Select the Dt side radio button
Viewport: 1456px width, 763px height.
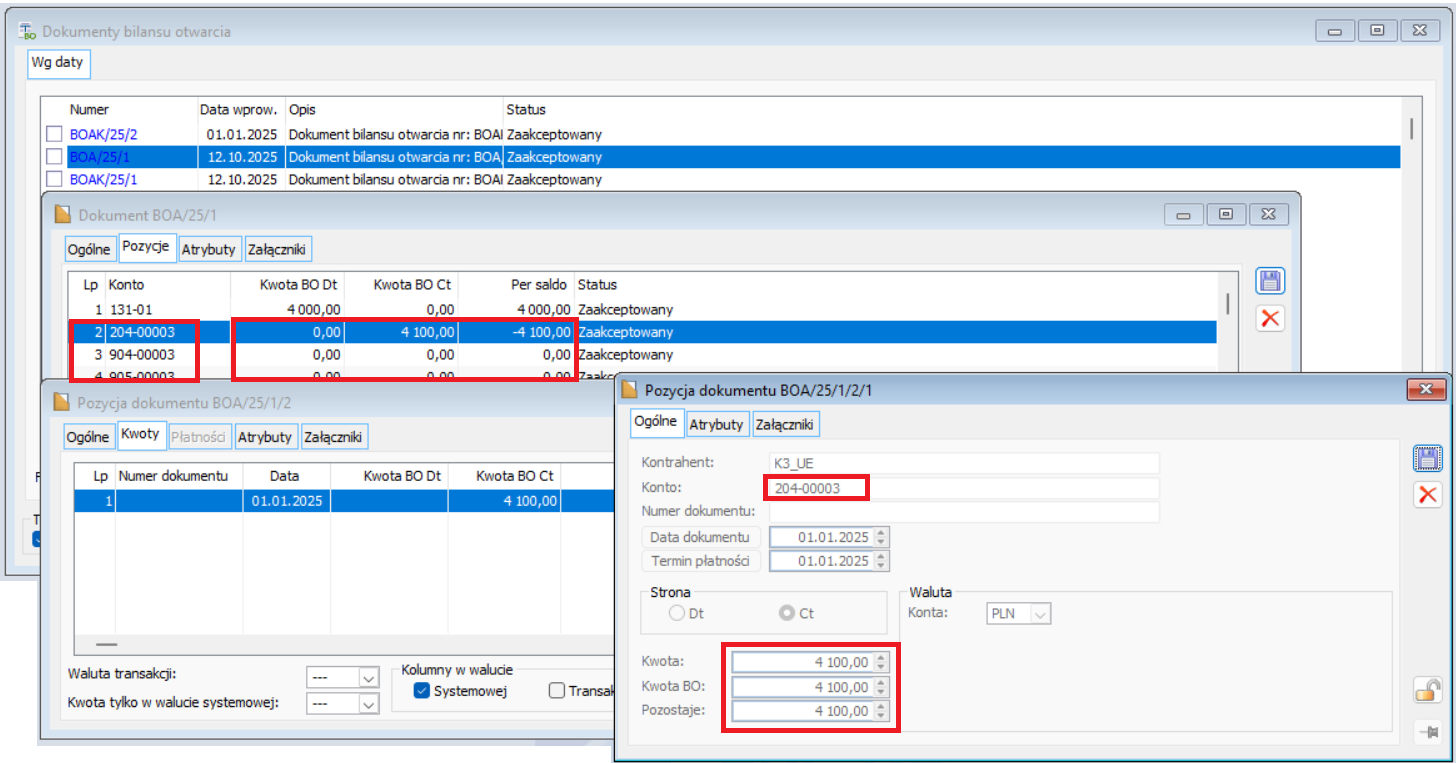pos(678,613)
